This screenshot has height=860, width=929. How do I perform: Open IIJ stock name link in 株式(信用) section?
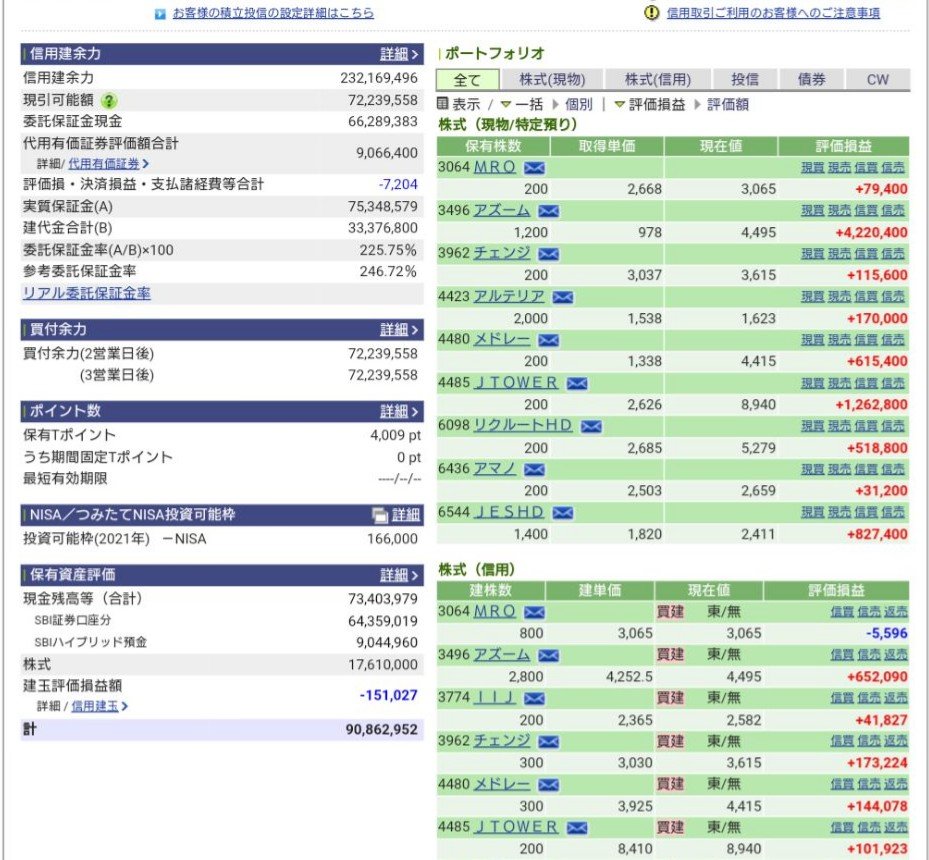pos(494,698)
